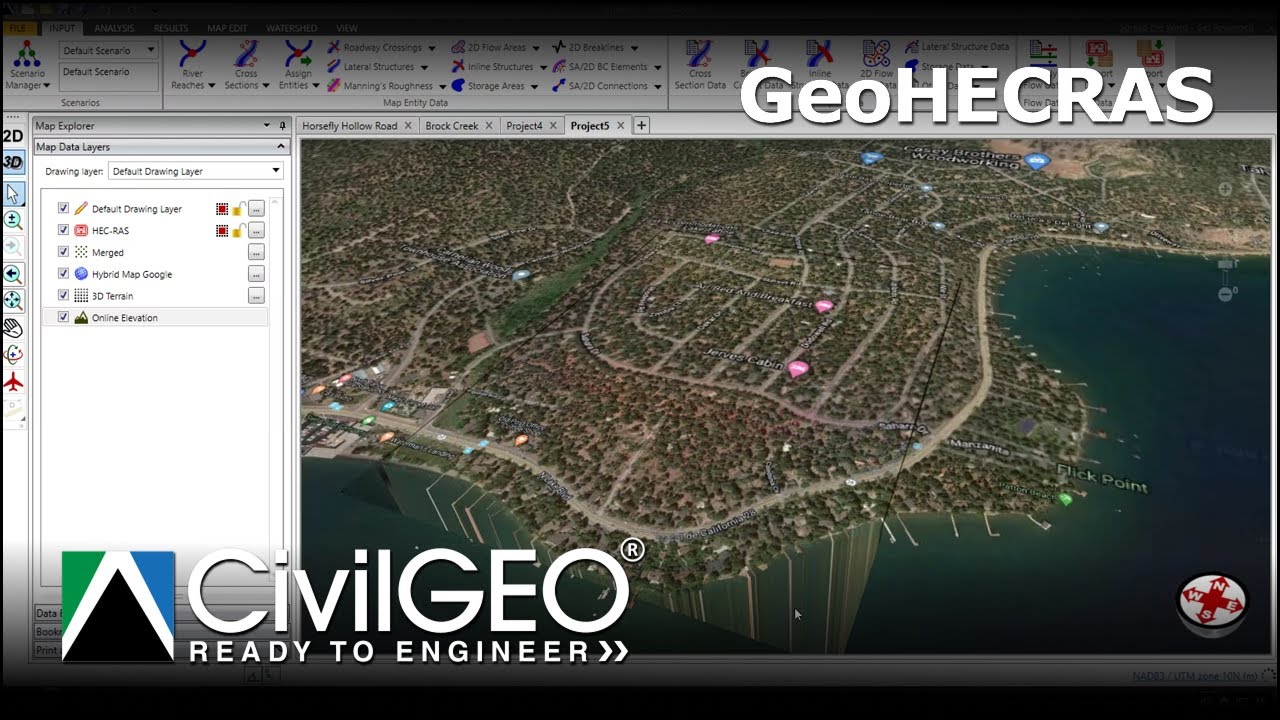Image resolution: width=1280 pixels, height=720 pixels.
Task: Open options button for HEC-RAS layer
Action: click(256, 231)
